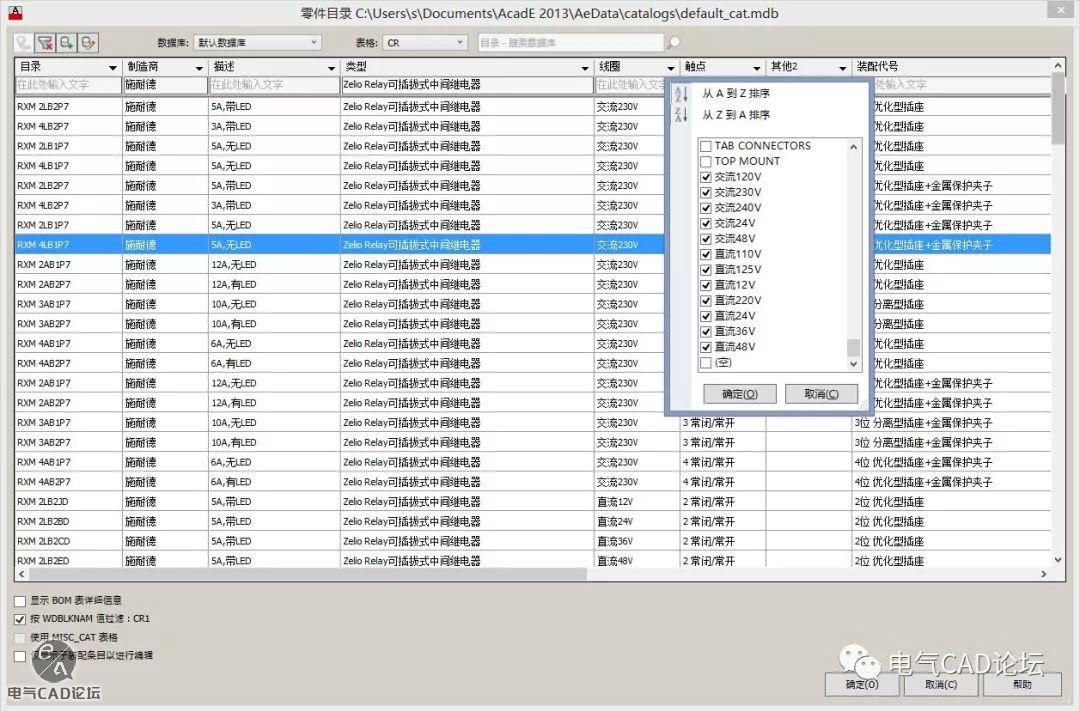Click the edit catalog entry pencil icon
Image resolution: width=1080 pixels, height=712 pixels.
[x=88, y=43]
